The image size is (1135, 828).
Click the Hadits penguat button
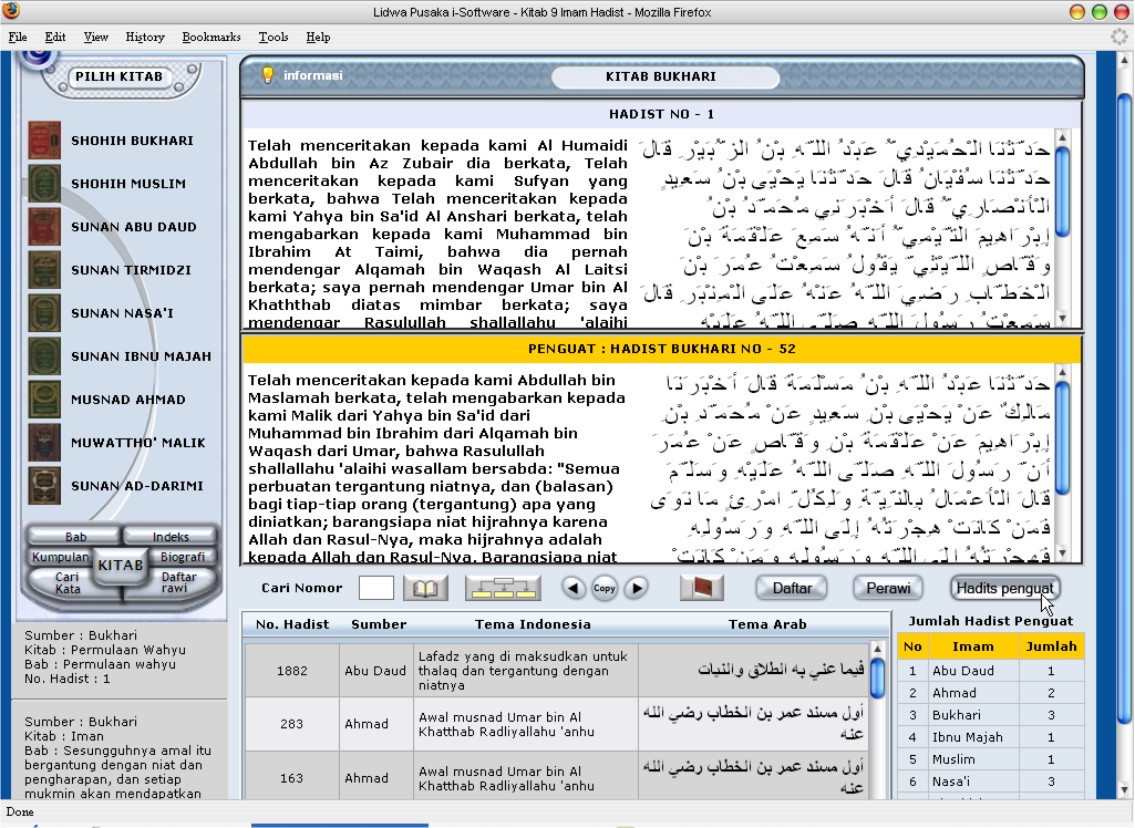pyautogui.click(x=1005, y=588)
